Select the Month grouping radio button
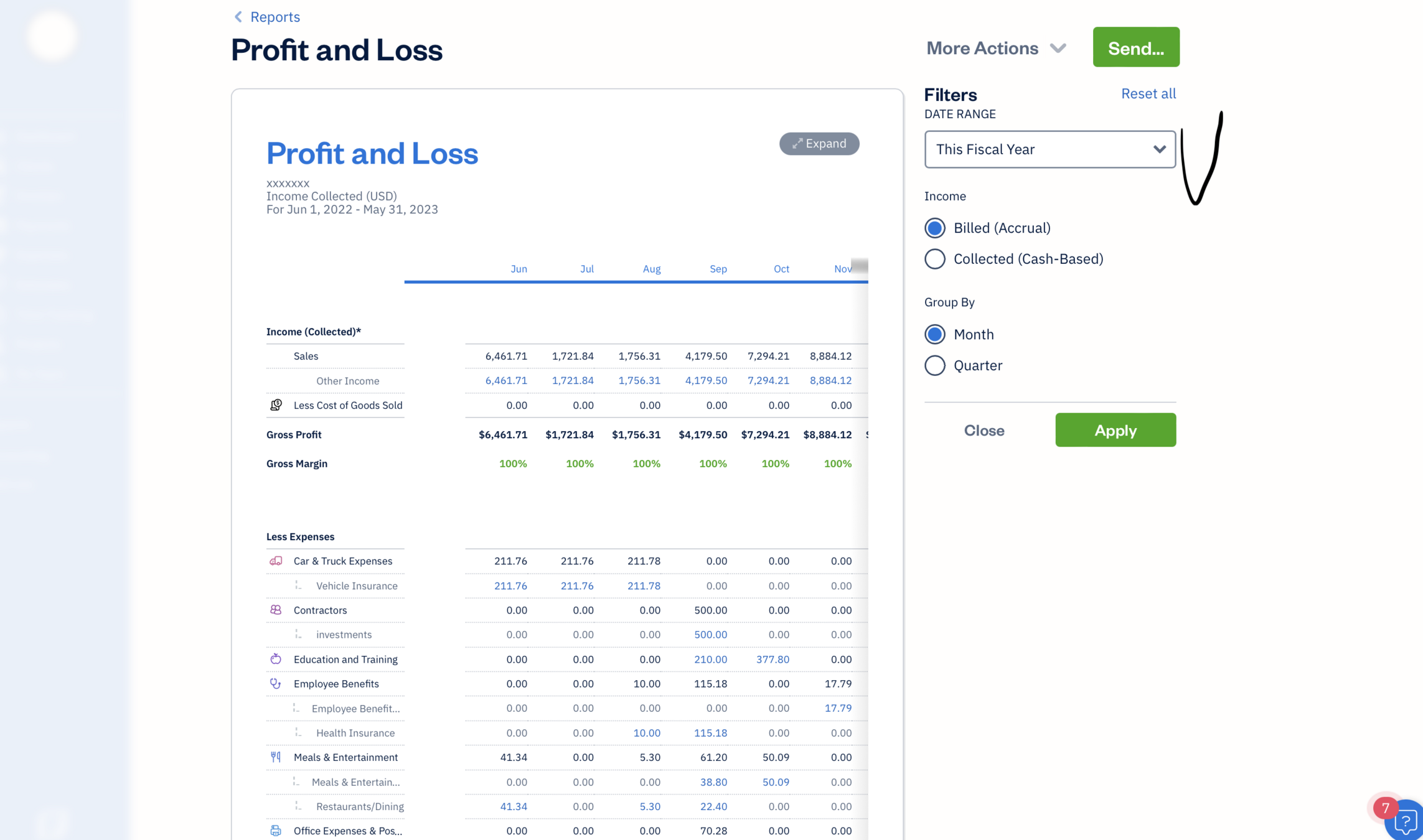The image size is (1423, 840). pos(934,334)
